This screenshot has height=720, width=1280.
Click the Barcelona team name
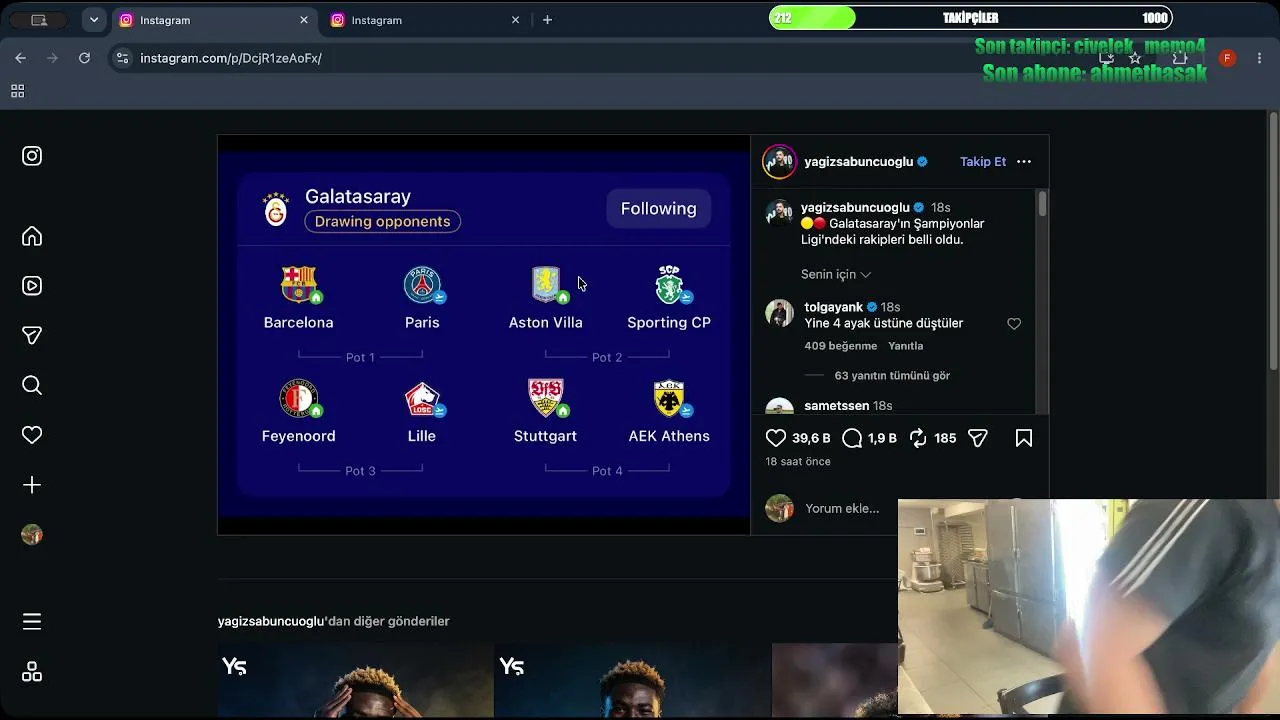click(298, 322)
